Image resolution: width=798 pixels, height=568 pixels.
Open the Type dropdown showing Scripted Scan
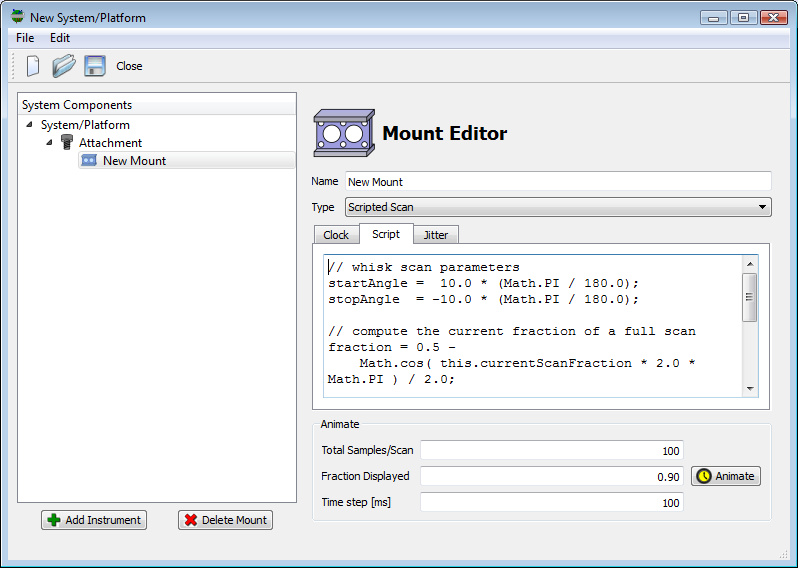(x=558, y=207)
